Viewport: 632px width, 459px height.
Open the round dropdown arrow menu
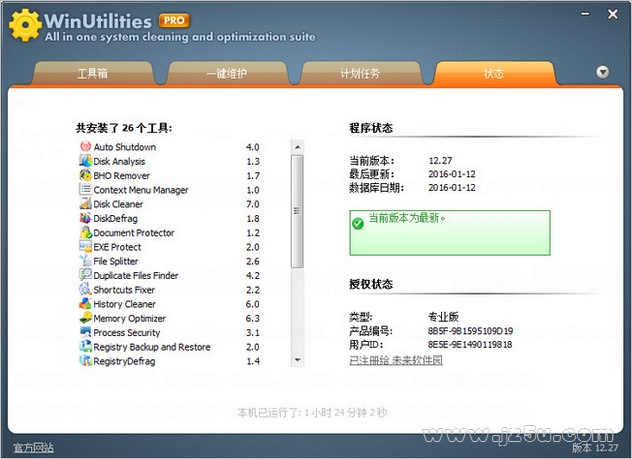click(602, 72)
